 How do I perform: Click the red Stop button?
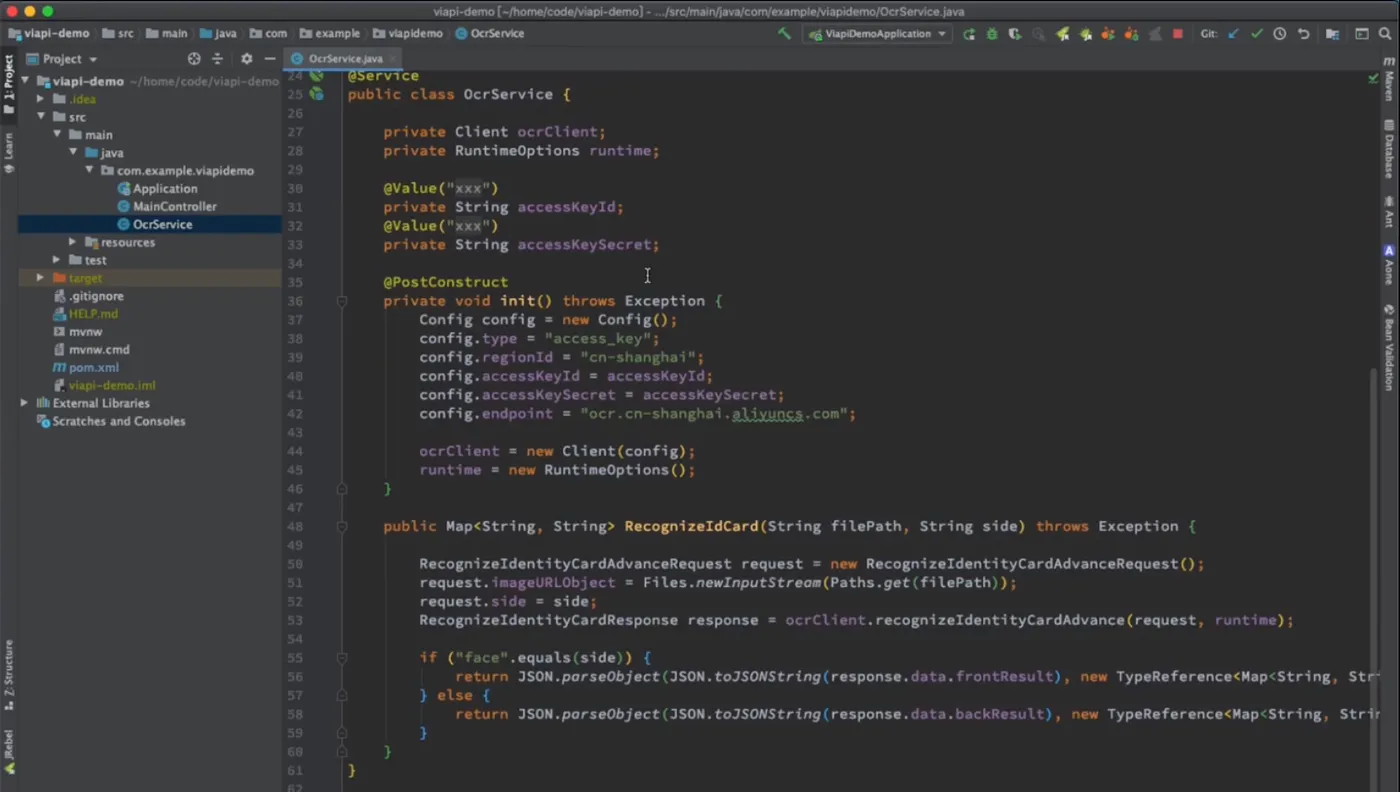point(1178,33)
